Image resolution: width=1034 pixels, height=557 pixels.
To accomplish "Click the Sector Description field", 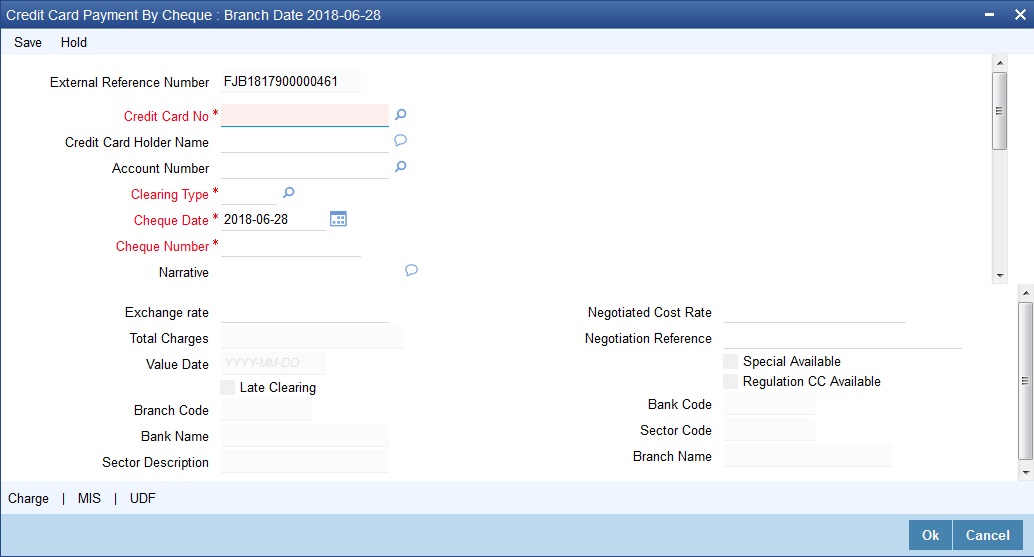I will tap(305, 461).
